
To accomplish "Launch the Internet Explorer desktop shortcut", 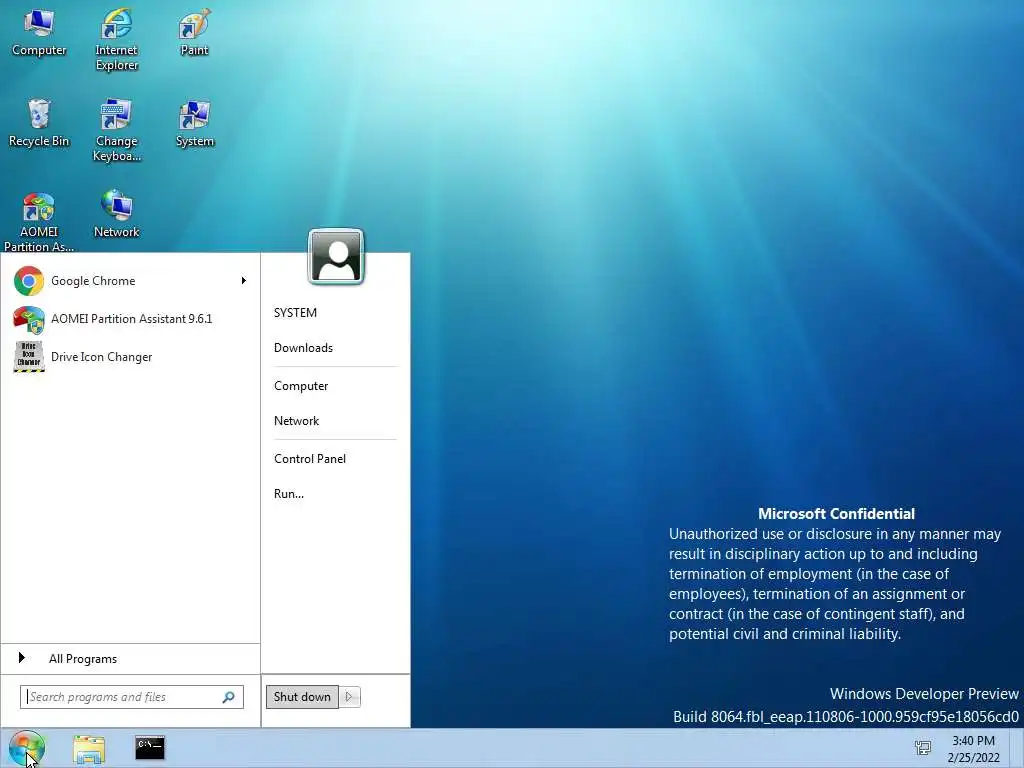I will (116, 39).
